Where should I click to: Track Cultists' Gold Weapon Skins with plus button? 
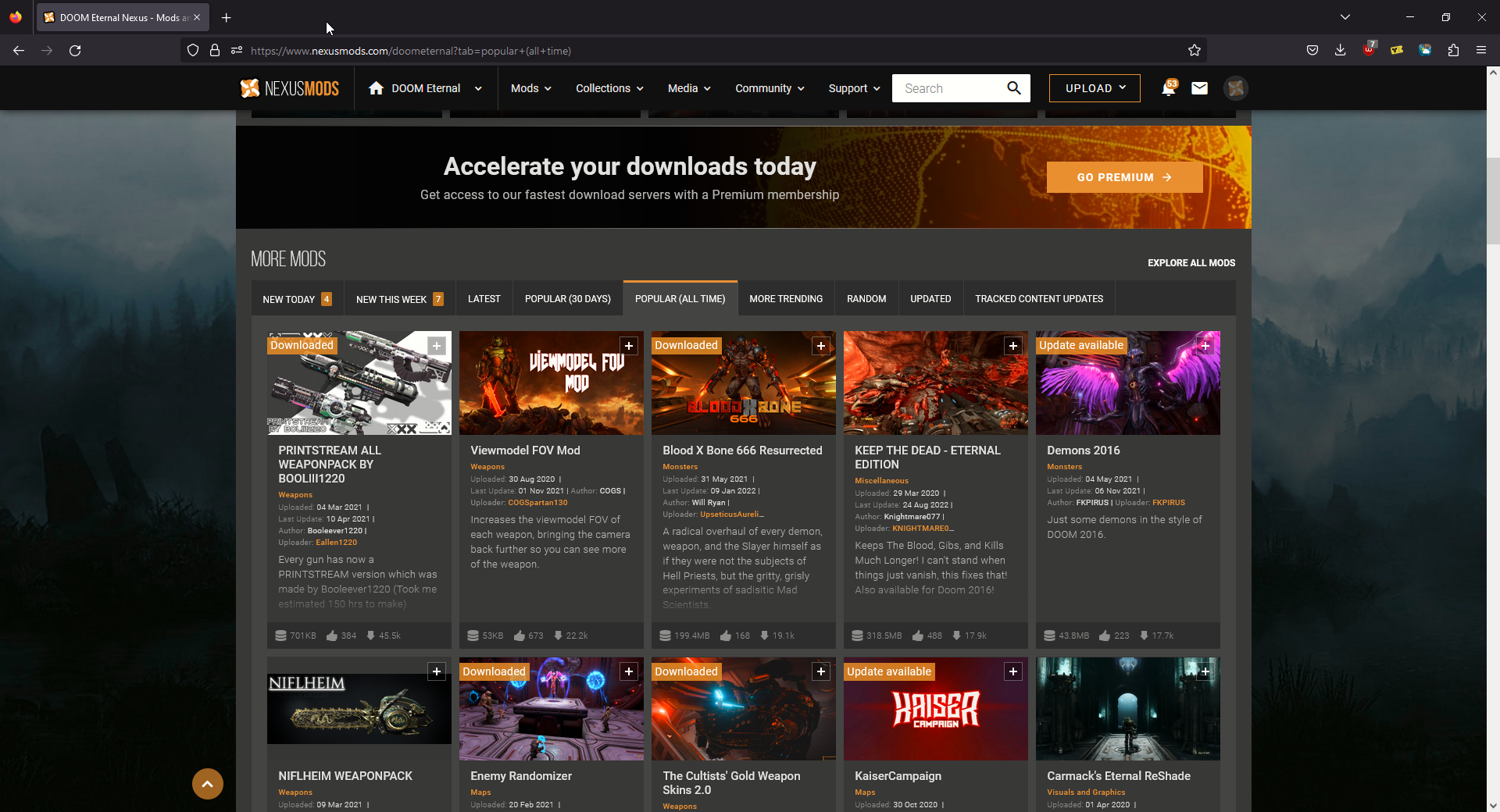(x=821, y=671)
